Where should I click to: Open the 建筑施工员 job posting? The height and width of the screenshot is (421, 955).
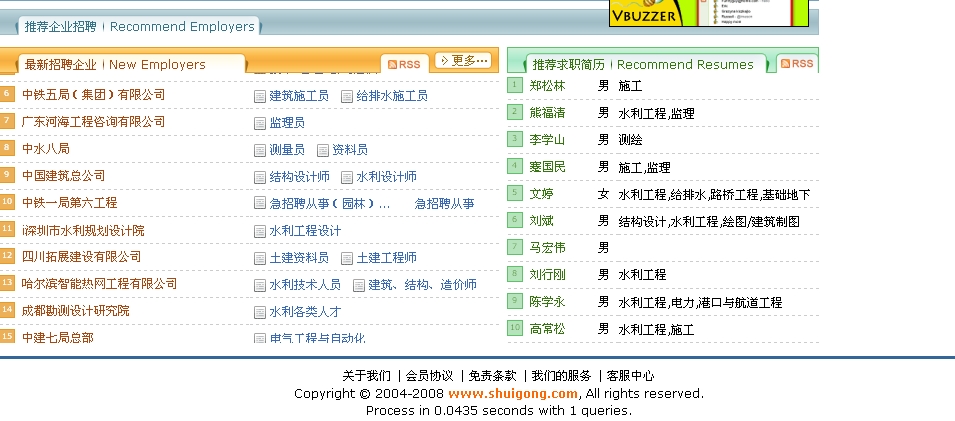tap(299, 96)
